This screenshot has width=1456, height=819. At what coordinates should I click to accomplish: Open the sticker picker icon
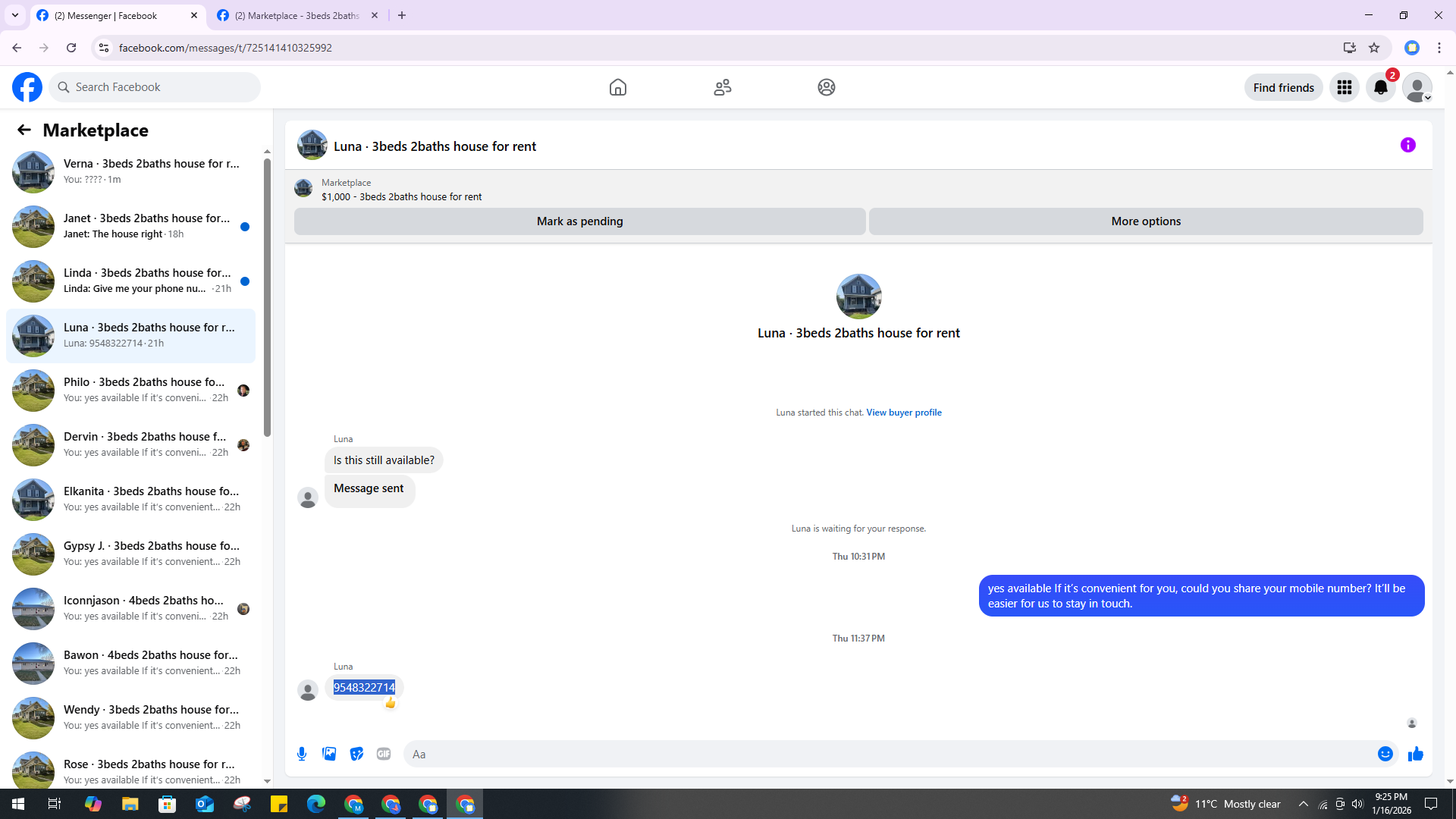pos(356,754)
